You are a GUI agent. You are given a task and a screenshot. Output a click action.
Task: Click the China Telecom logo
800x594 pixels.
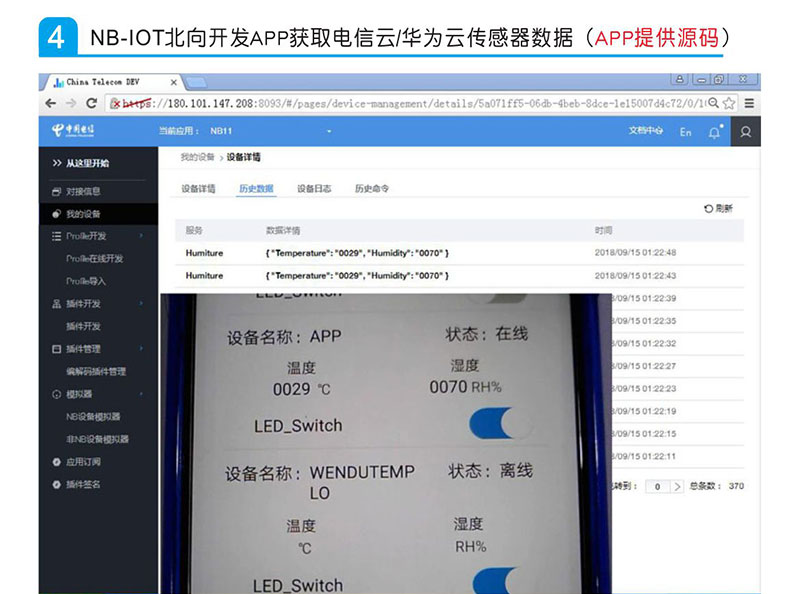(x=72, y=131)
